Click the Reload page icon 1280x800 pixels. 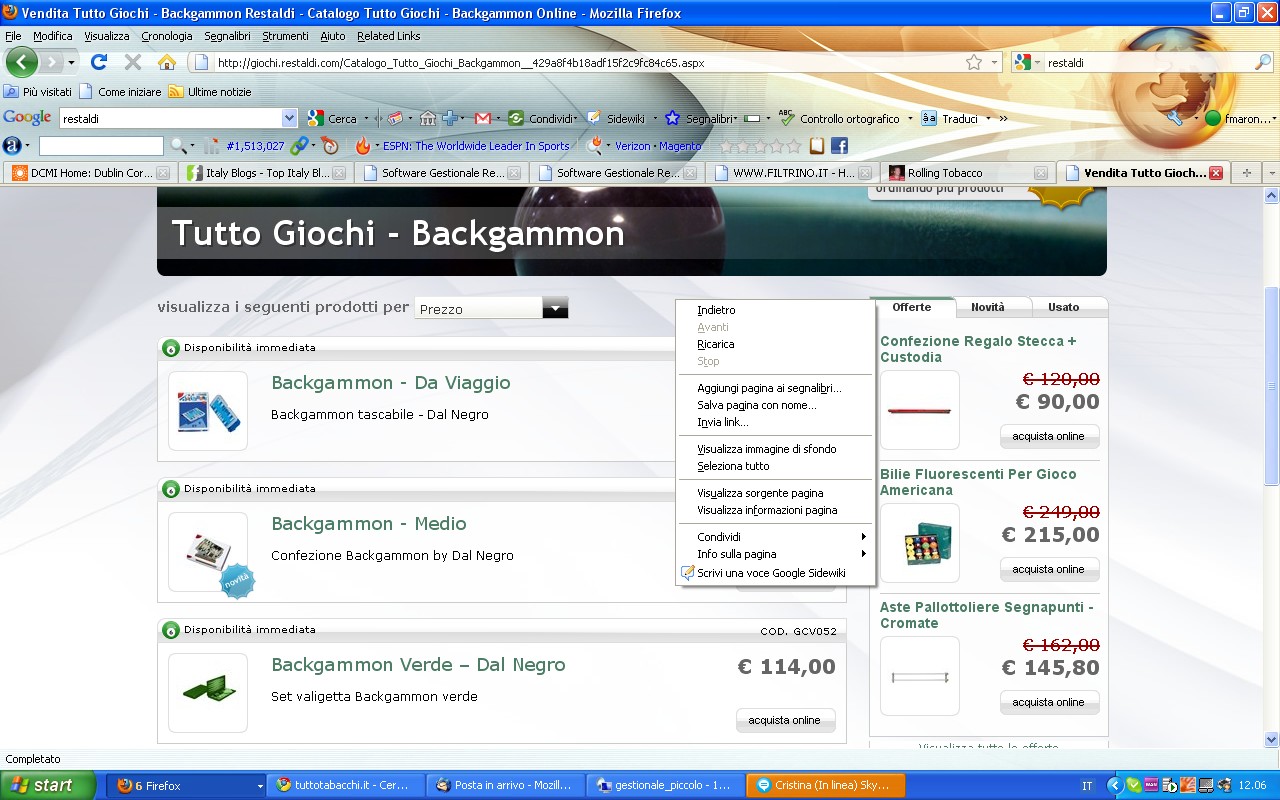(x=99, y=62)
